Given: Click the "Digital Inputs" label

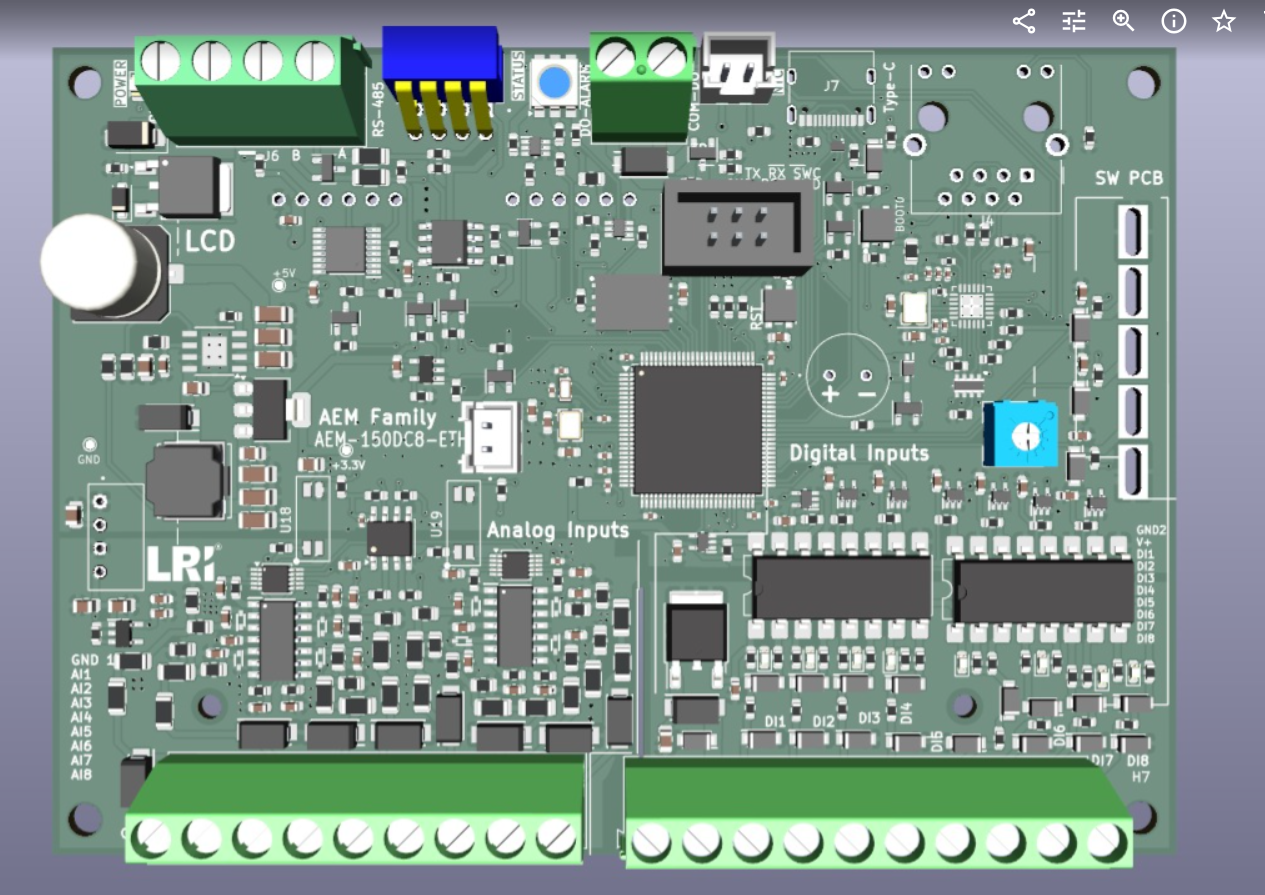Looking at the screenshot, I should coord(859,453).
